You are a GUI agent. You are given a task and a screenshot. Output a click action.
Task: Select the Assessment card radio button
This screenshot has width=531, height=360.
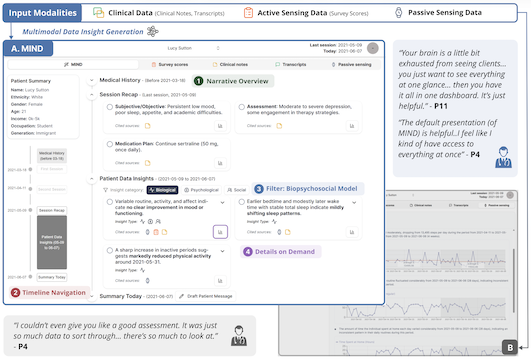241,107
